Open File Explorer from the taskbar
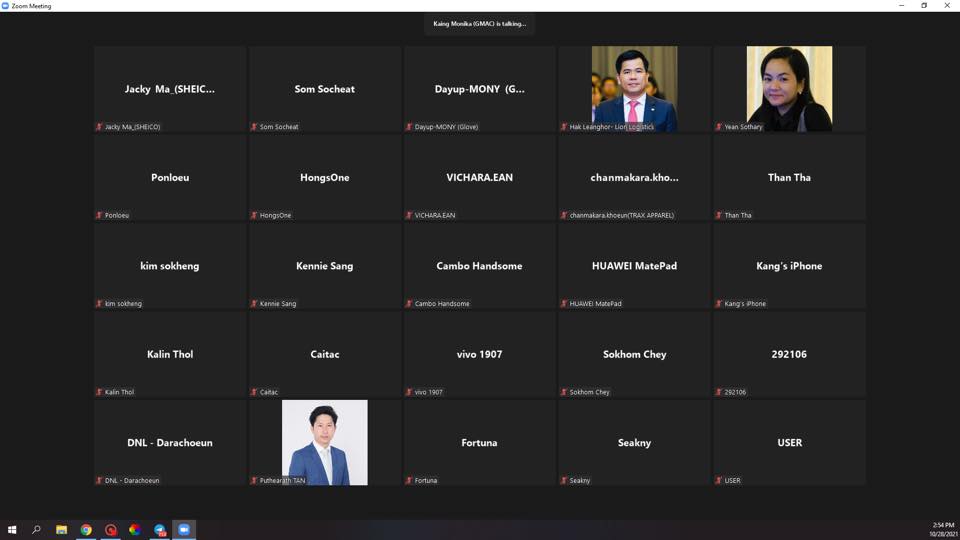This screenshot has width=960, height=540. click(61, 529)
